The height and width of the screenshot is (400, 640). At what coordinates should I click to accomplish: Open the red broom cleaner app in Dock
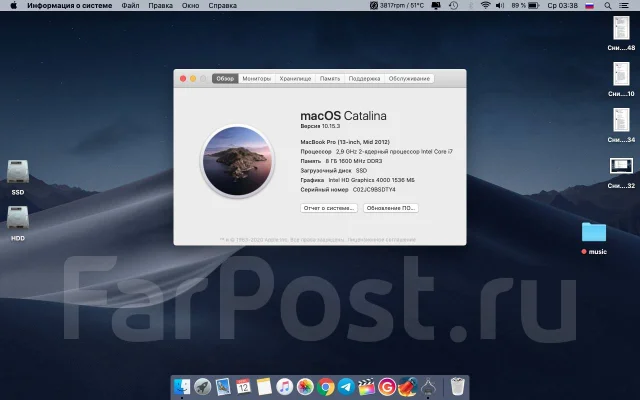[x=407, y=386]
